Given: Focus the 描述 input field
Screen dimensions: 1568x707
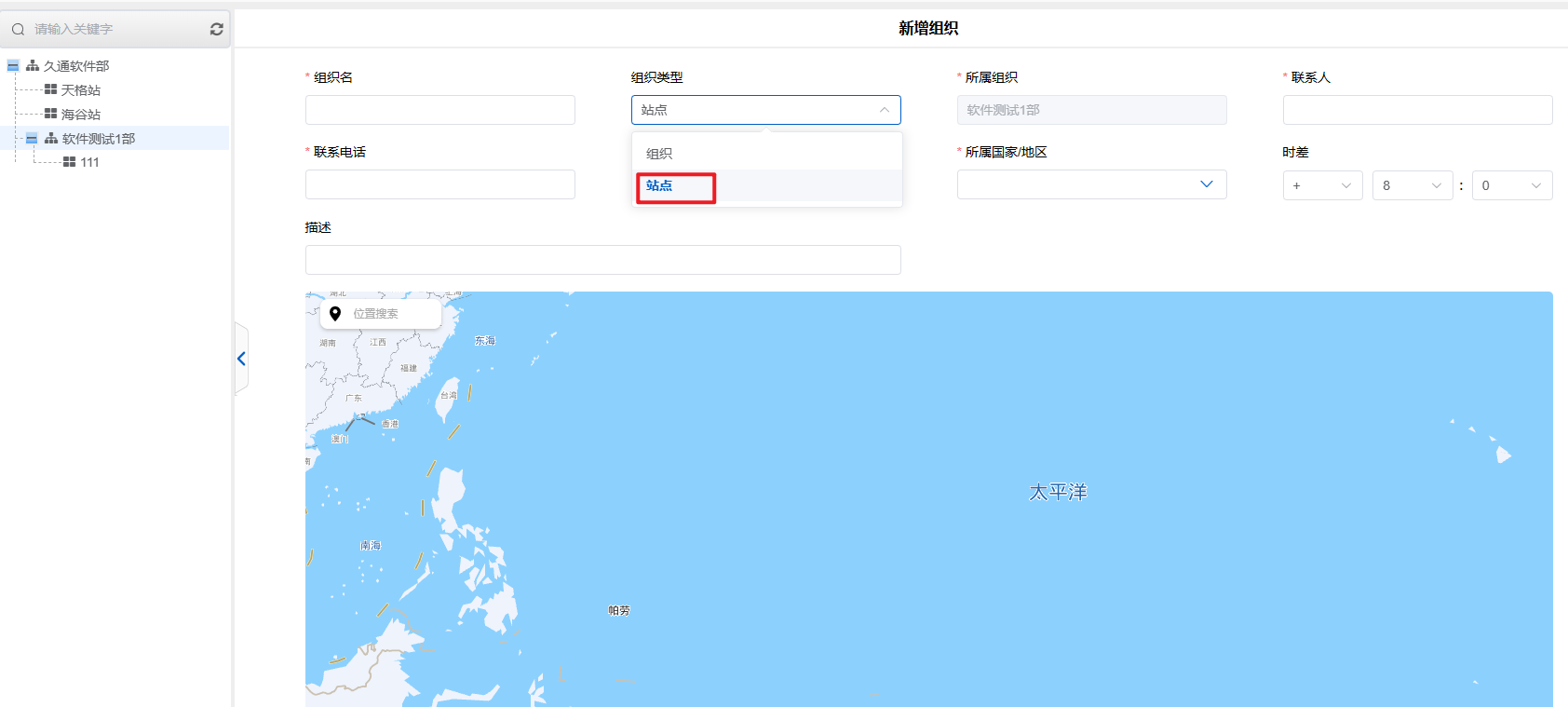Looking at the screenshot, I should click(602, 260).
